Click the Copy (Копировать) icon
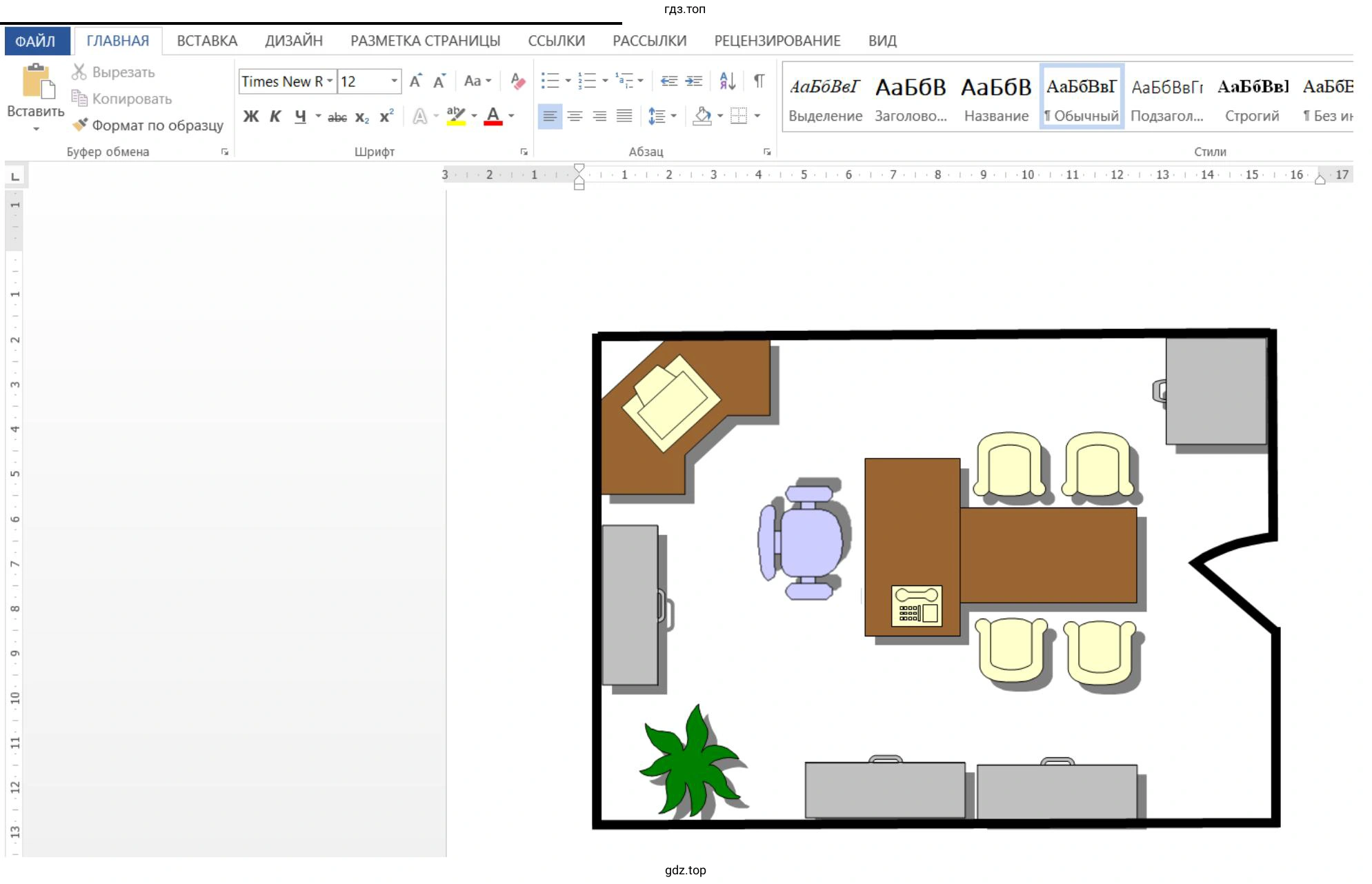The height and width of the screenshot is (884, 1372). click(79, 98)
